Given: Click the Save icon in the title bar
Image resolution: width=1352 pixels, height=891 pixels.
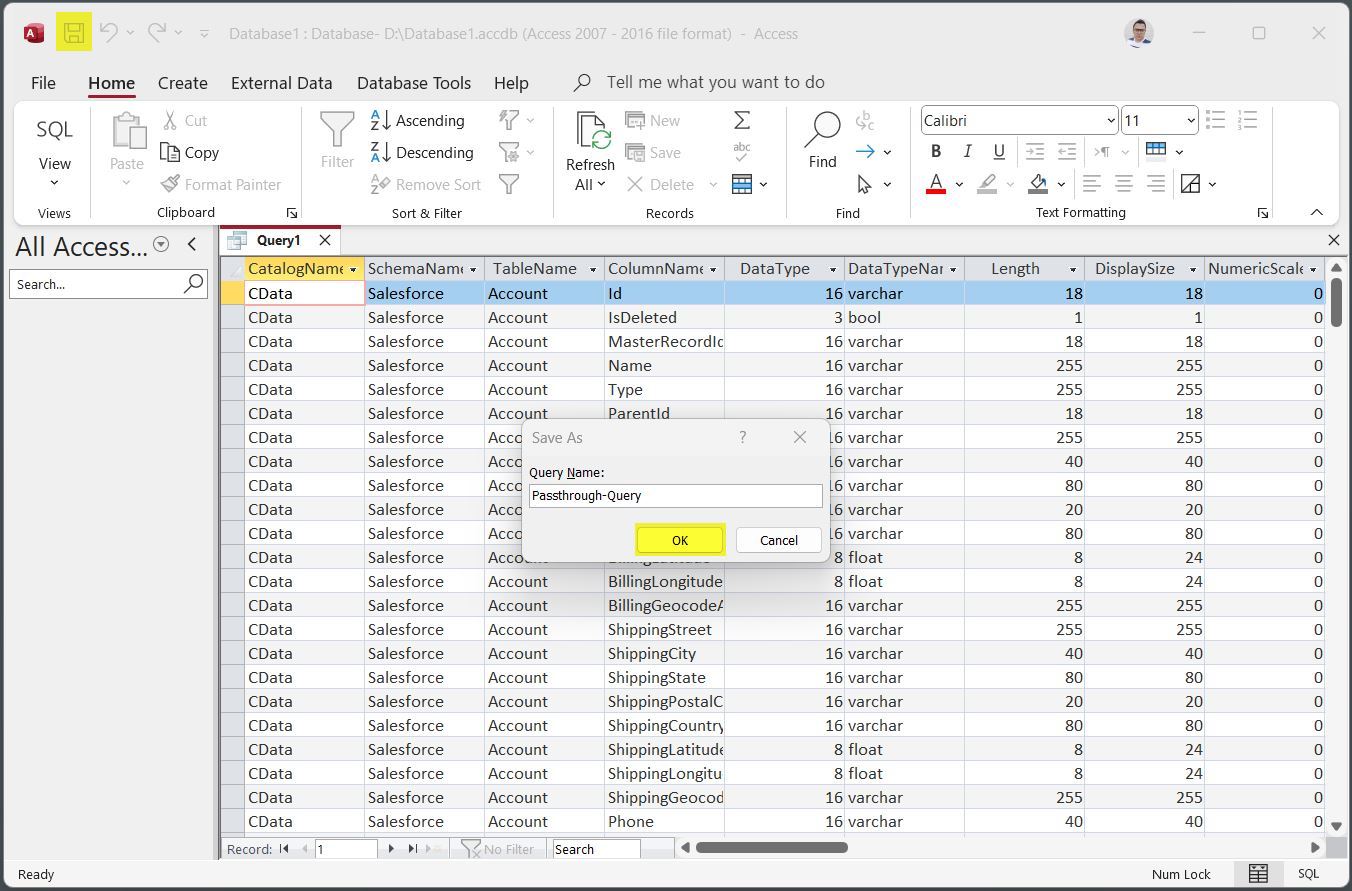Looking at the screenshot, I should [74, 33].
